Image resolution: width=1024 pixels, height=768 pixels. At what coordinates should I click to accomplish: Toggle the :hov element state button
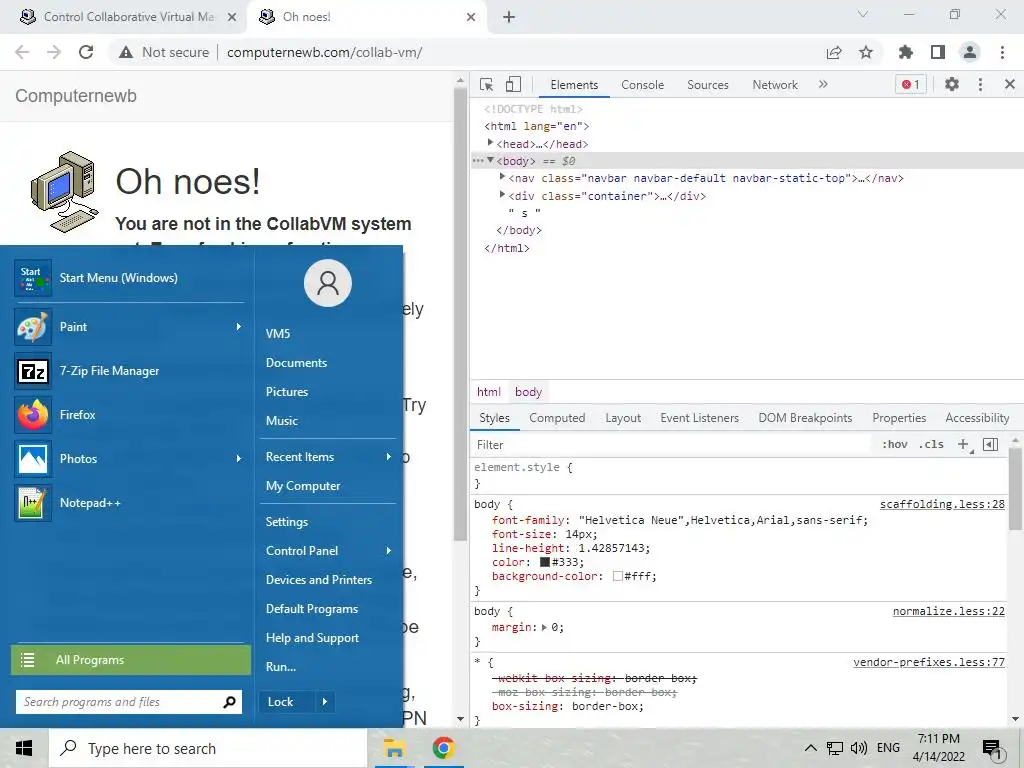coord(895,445)
